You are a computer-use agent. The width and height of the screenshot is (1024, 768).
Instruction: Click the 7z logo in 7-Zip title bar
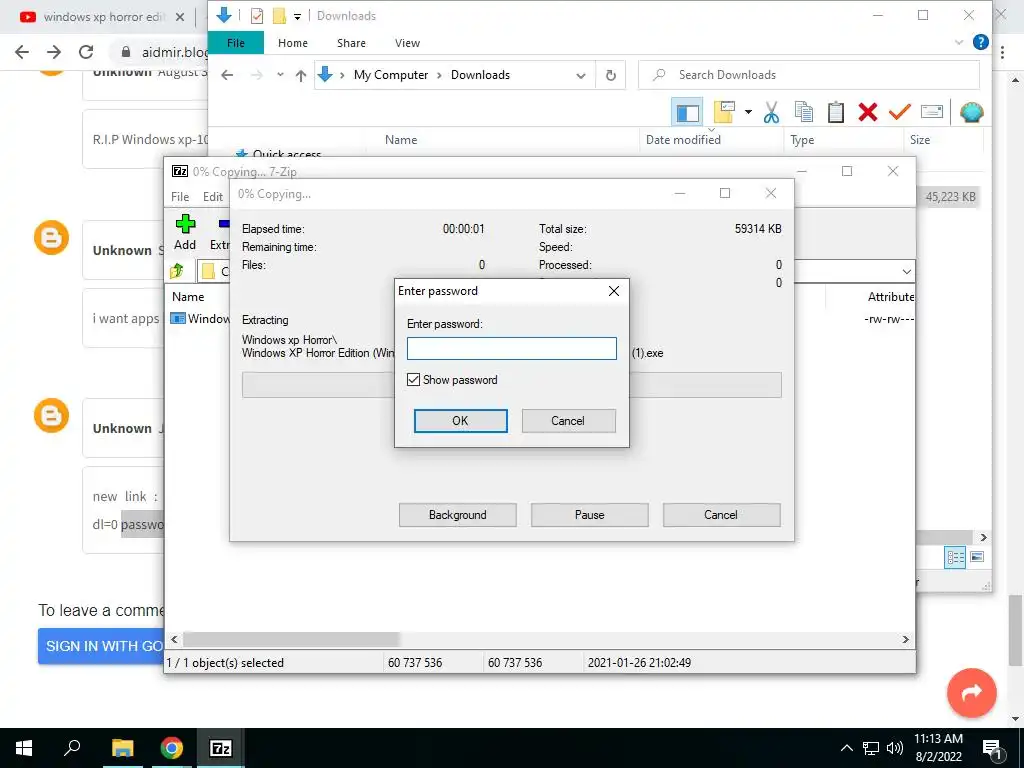coord(180,171)
